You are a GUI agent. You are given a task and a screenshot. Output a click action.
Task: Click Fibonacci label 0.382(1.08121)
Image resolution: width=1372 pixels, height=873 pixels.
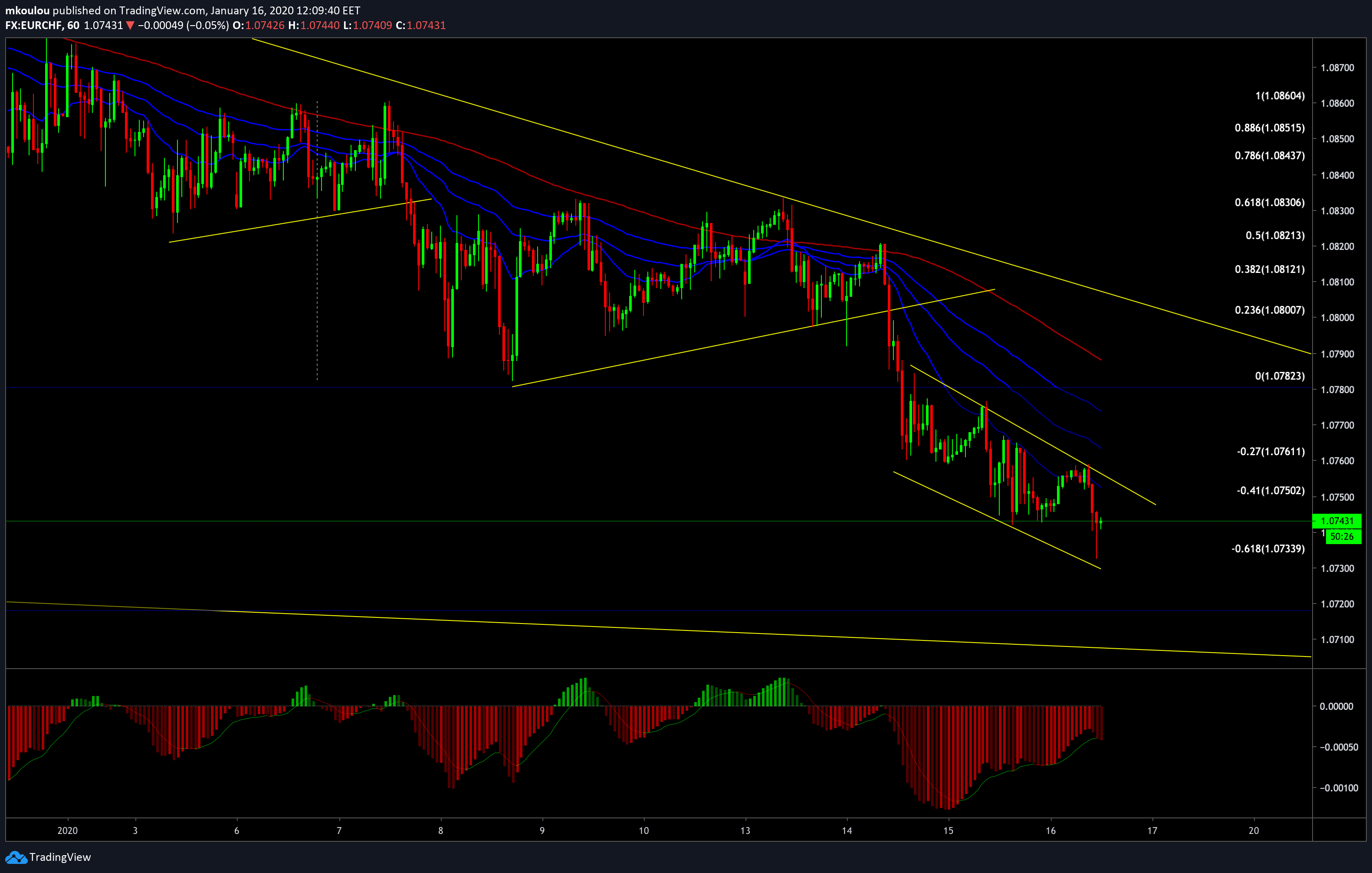tap(1270, 269)
